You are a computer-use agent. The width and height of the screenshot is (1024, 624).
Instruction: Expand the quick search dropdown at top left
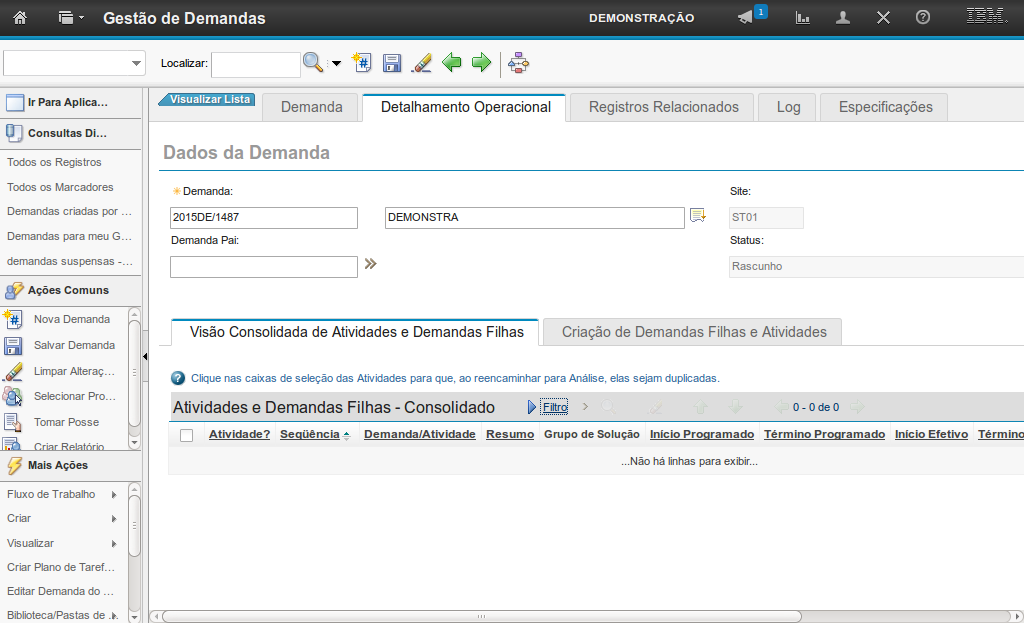(137, 64)
